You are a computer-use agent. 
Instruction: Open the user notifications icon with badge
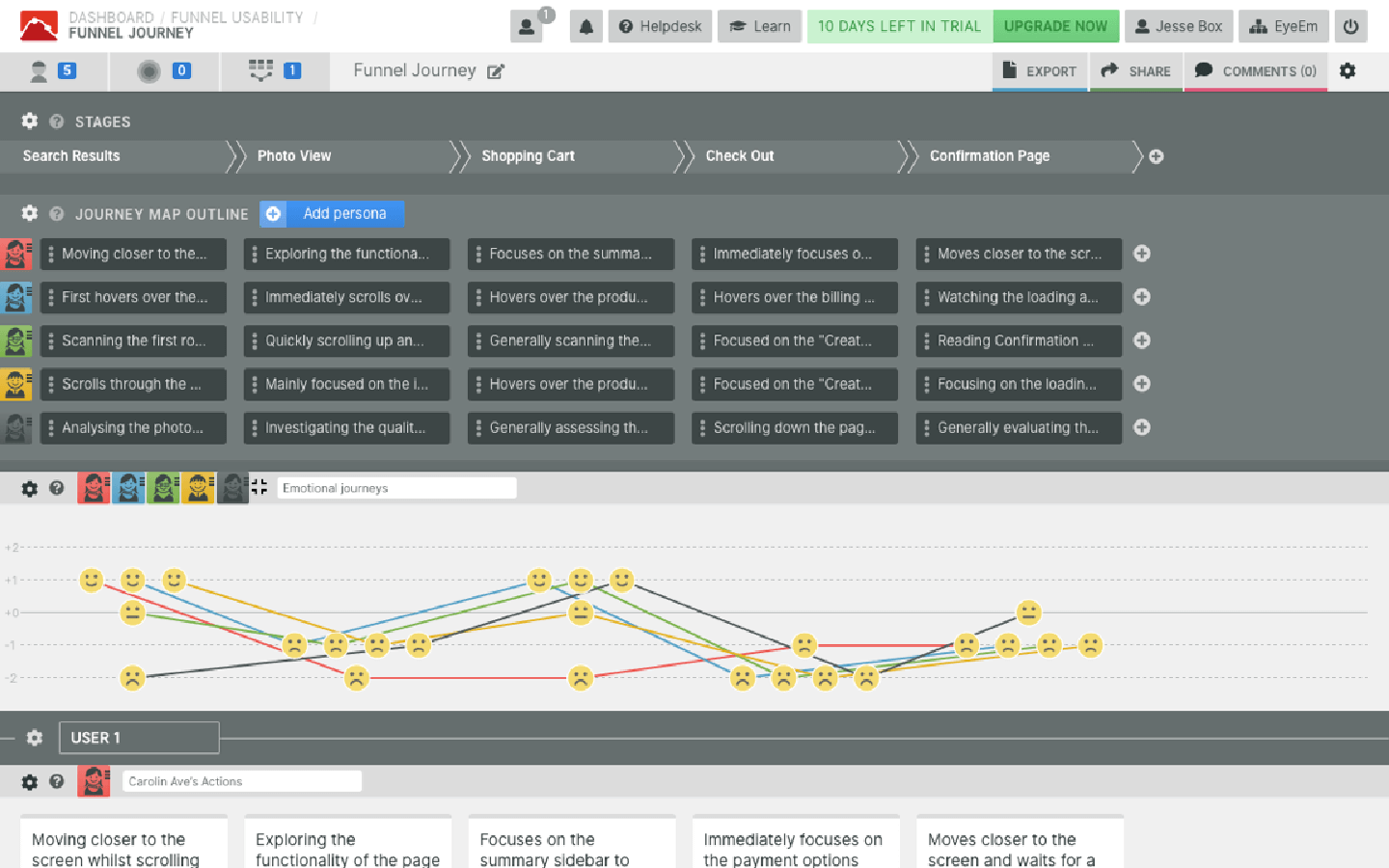(x=527, y=26)
